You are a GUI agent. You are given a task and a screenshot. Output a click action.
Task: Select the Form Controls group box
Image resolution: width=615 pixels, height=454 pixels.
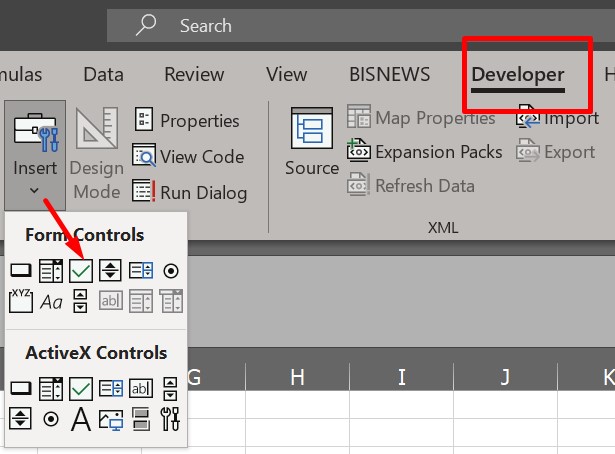coord(20,300)
